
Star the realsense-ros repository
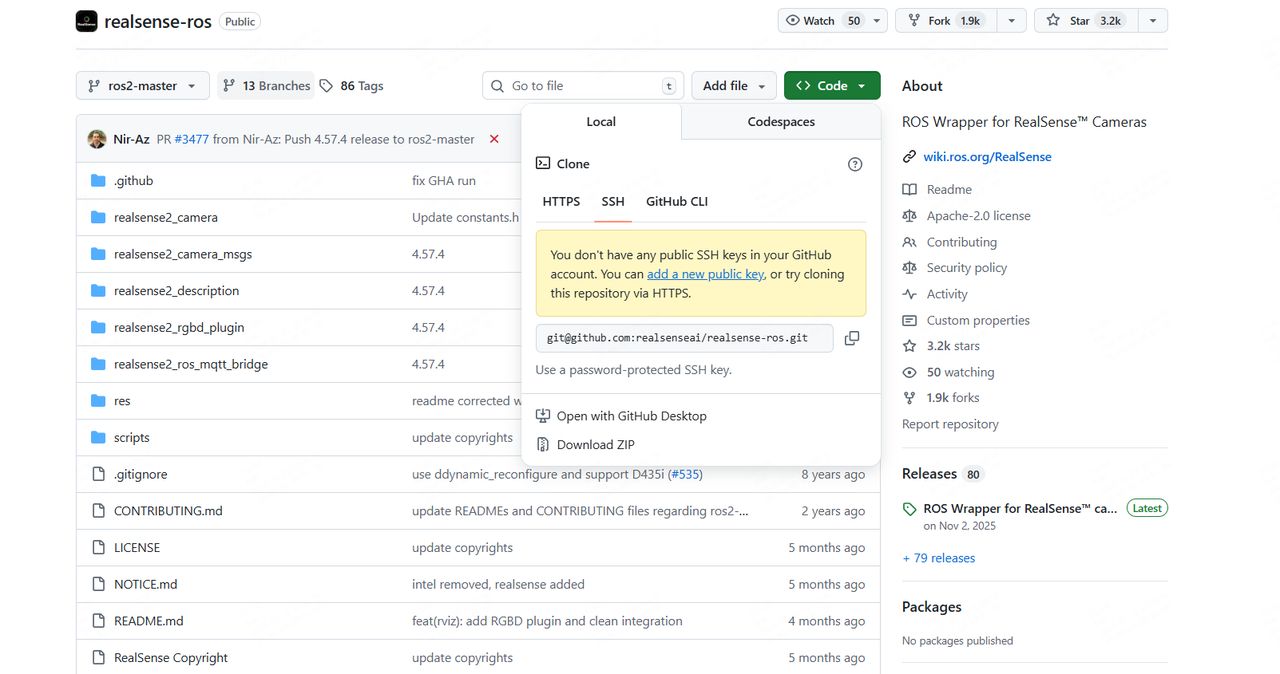coord(1087,21)
